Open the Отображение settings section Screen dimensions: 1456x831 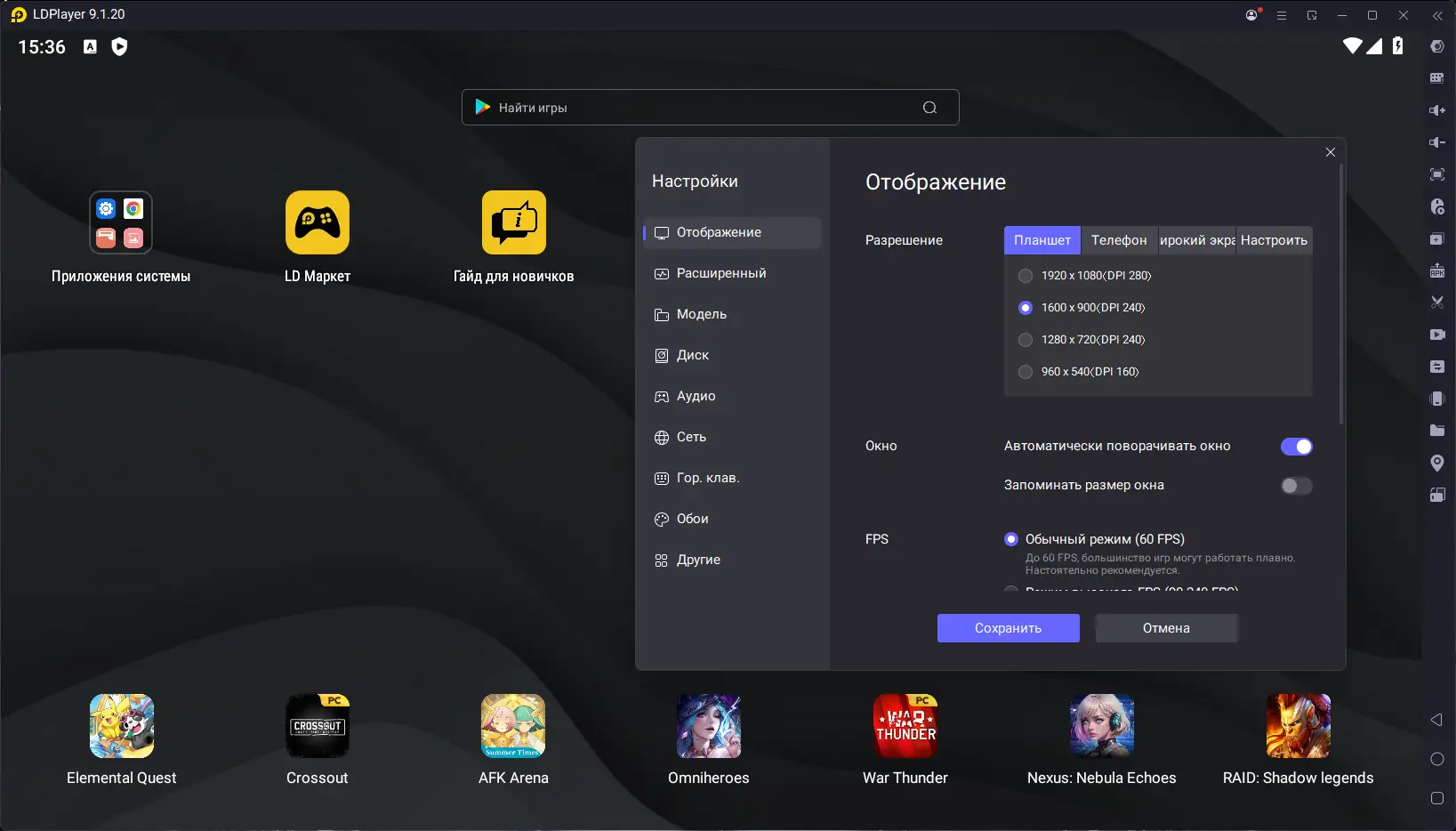[x=732, y=233]
